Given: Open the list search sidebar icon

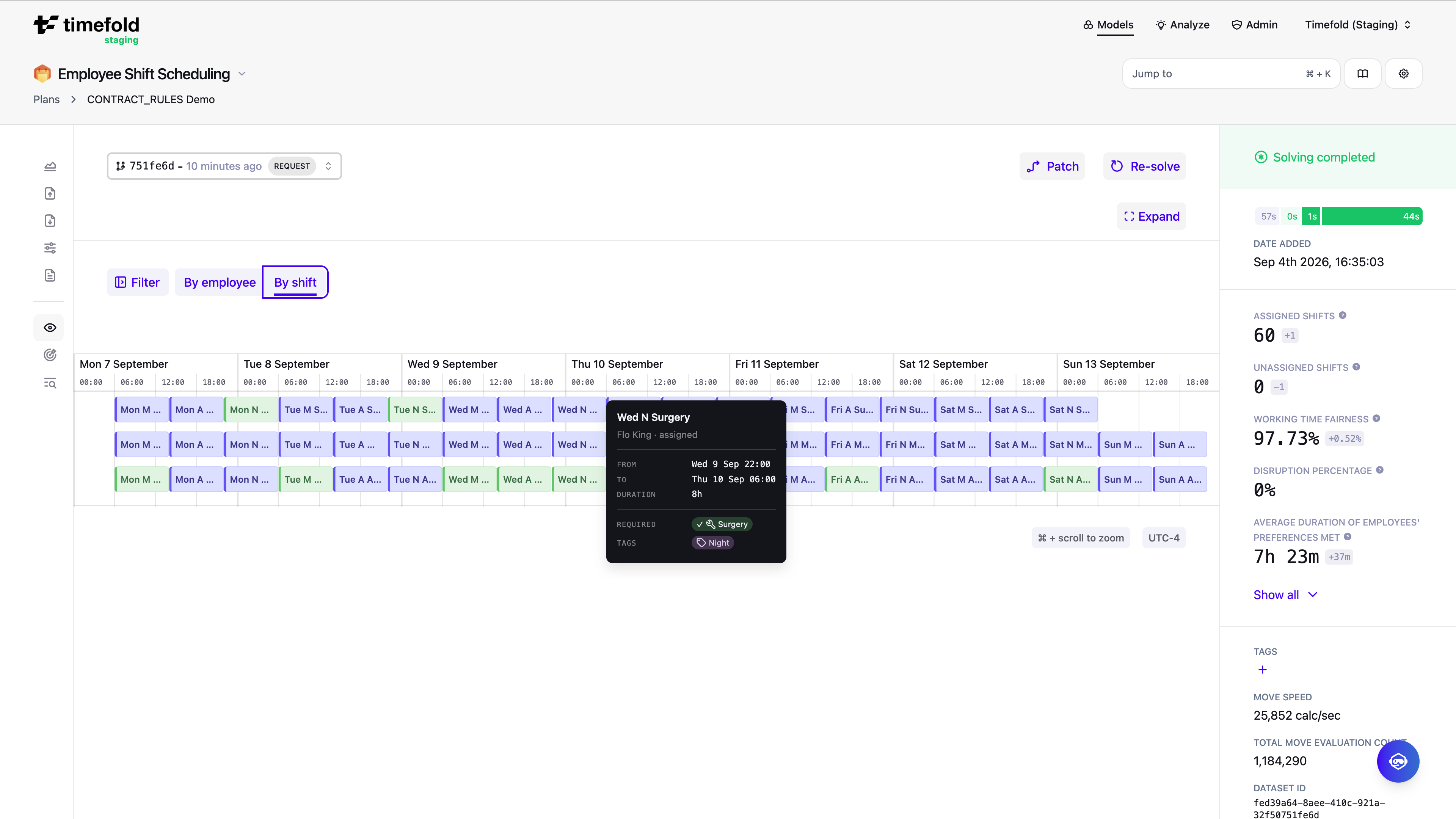Looking at the screenshot, I should (50, 383).
